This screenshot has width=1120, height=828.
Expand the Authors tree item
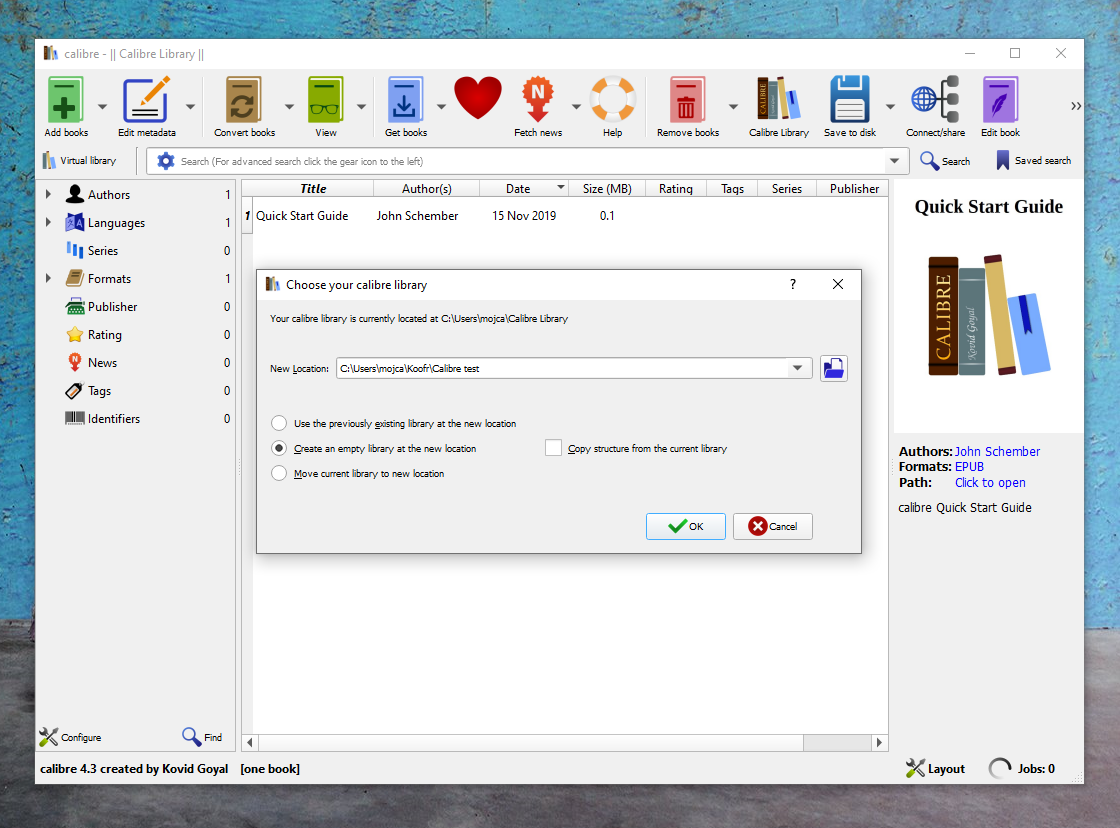pyautogui.click(x=48, y=195)
